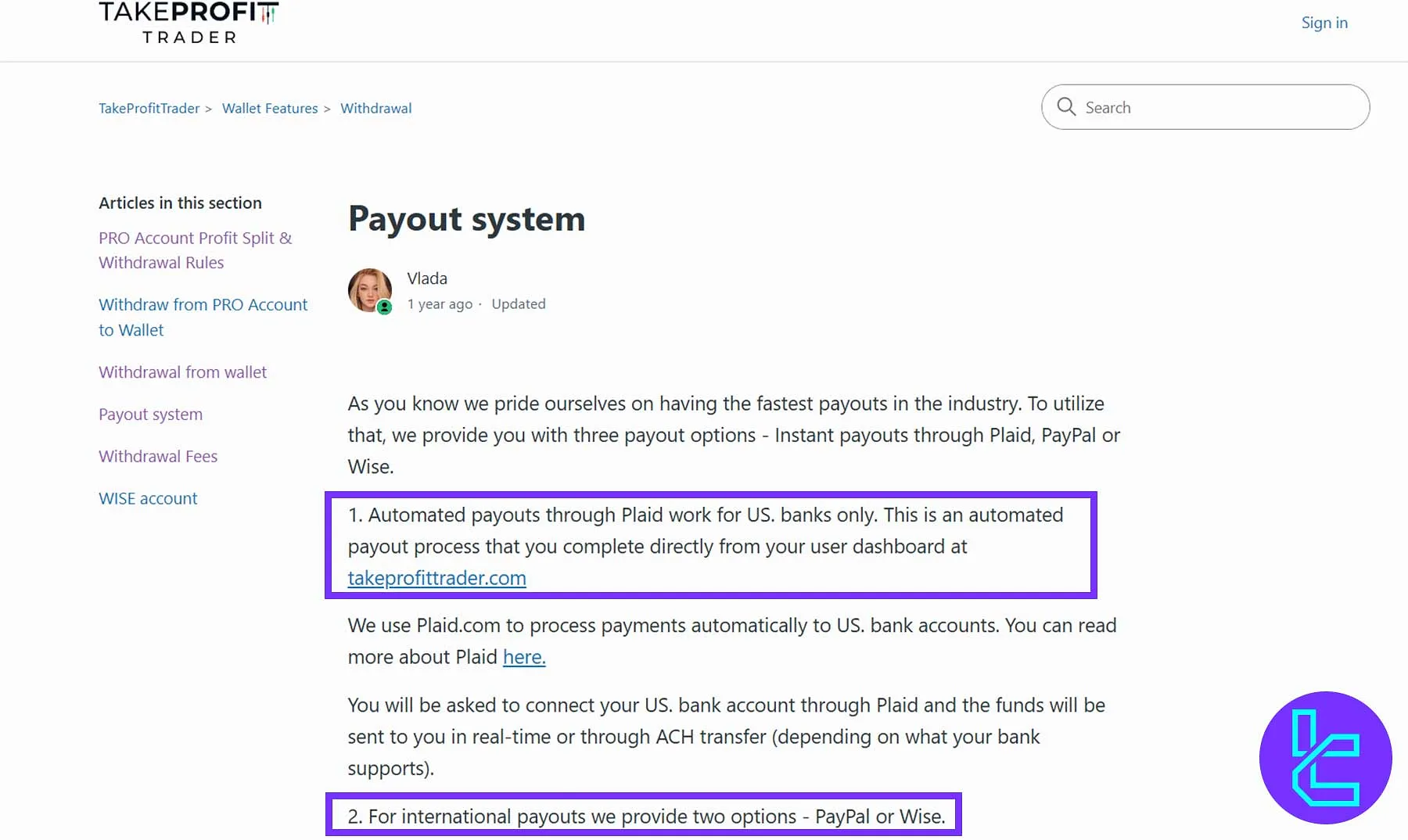The height and width of the screenshot is (840, 1408).
Task: Click the author name Vlada
Action: 426,278
